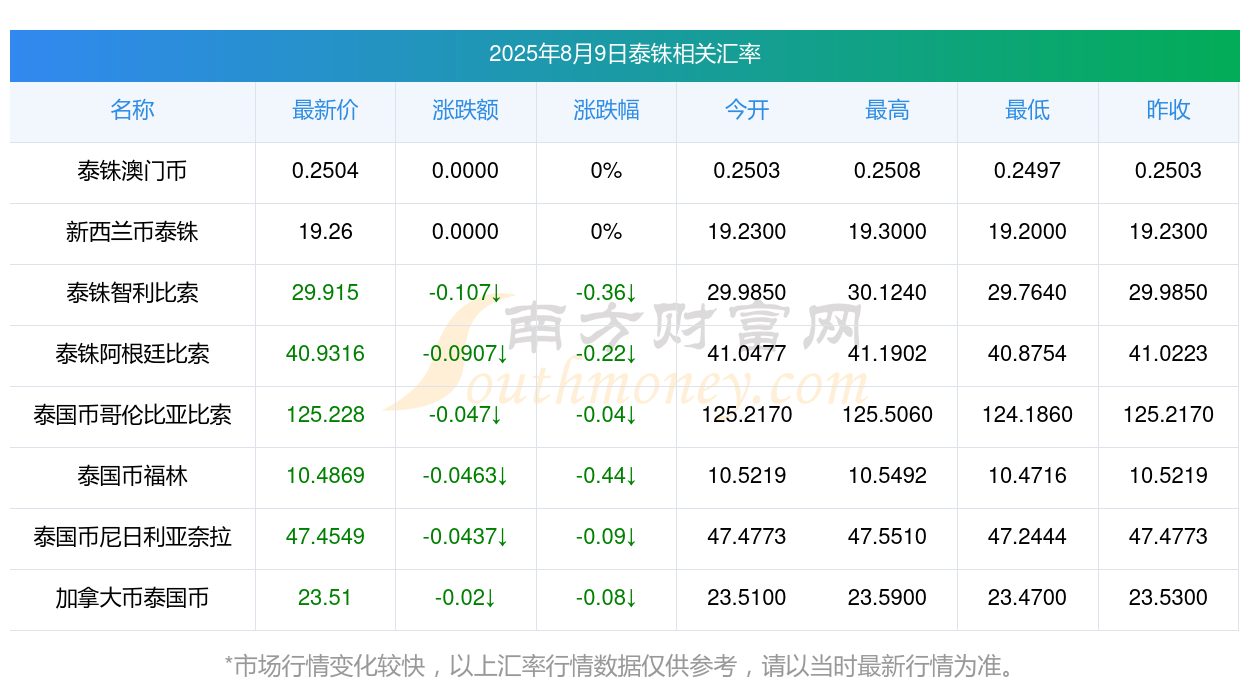Click previous close 23.5300
This screenshot has width=1250, height=698.
[1168, 598]
